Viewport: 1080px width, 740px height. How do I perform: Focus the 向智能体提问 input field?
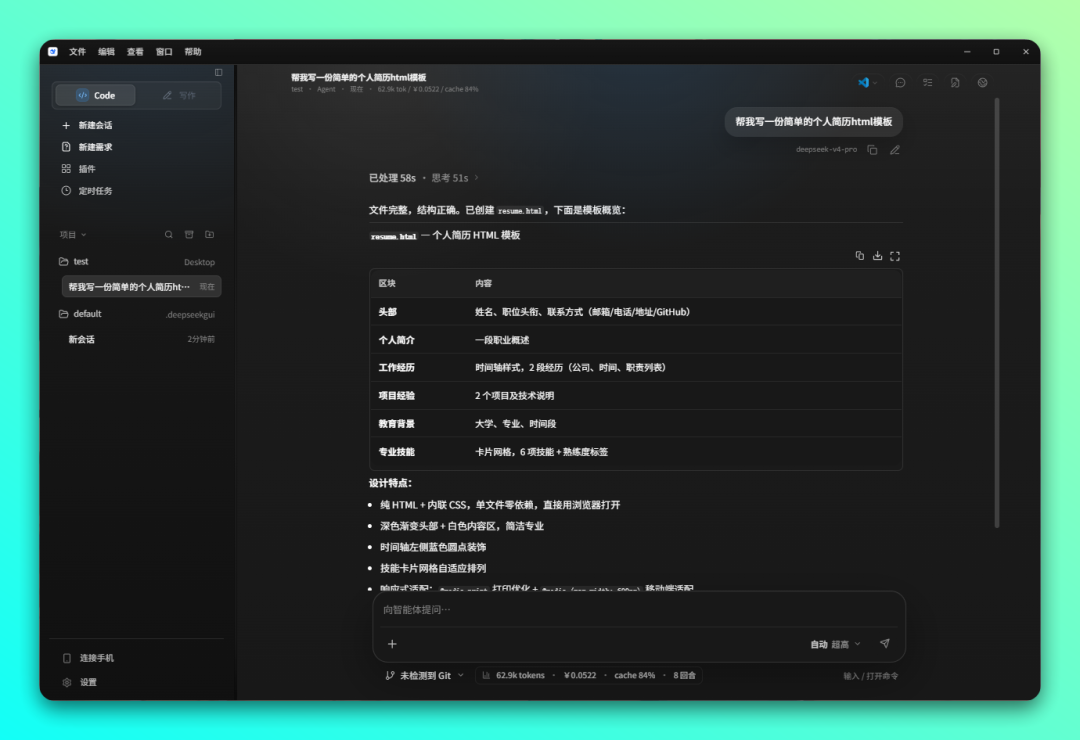pyautogui.click(x=638, y=610)
